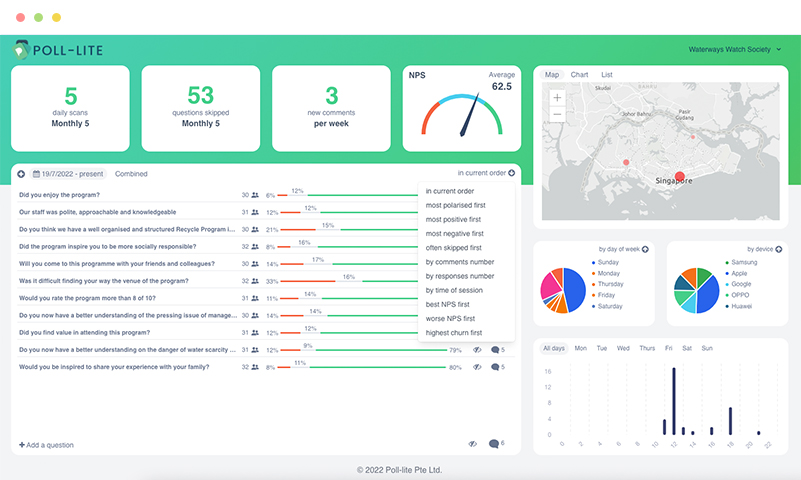
Task: Add a question to the survey
Action: tap(46, 445)
